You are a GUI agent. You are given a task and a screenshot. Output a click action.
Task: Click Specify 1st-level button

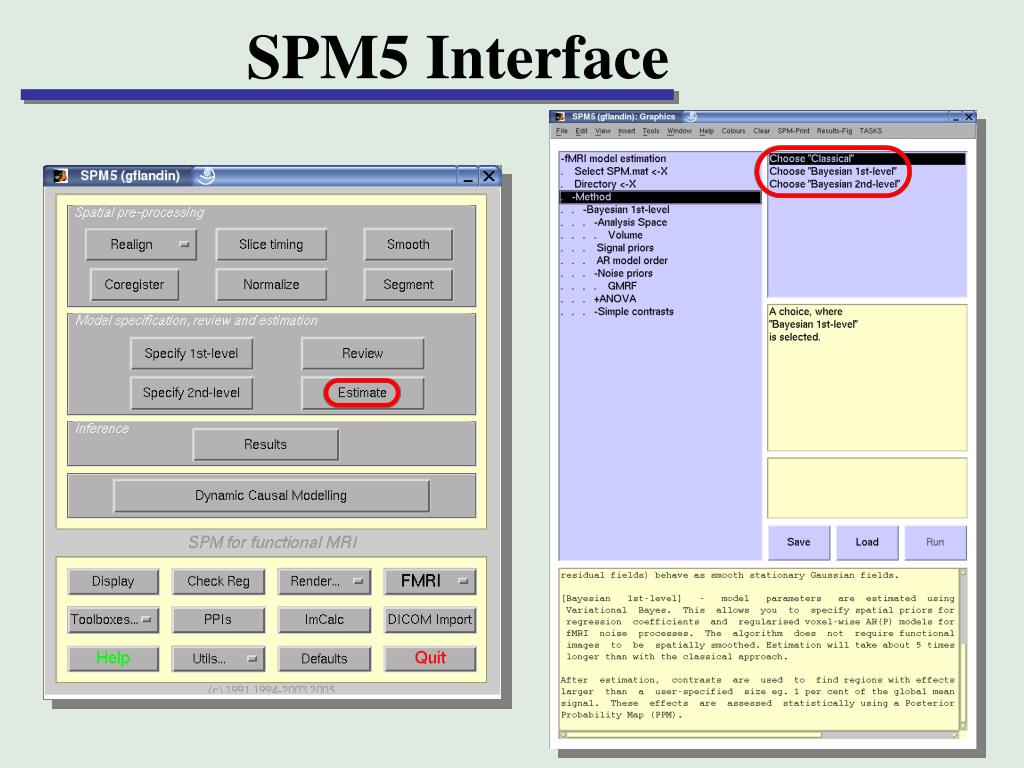point(191,353)
